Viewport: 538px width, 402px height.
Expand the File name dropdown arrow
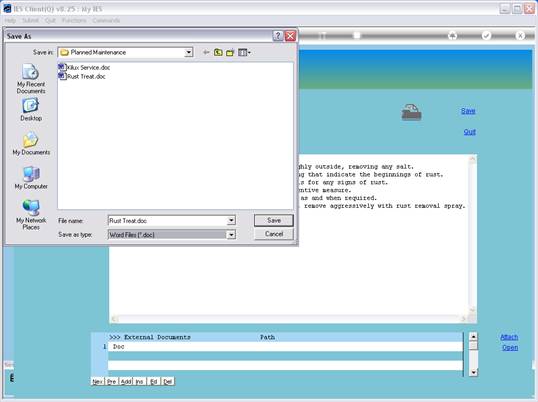231,220
